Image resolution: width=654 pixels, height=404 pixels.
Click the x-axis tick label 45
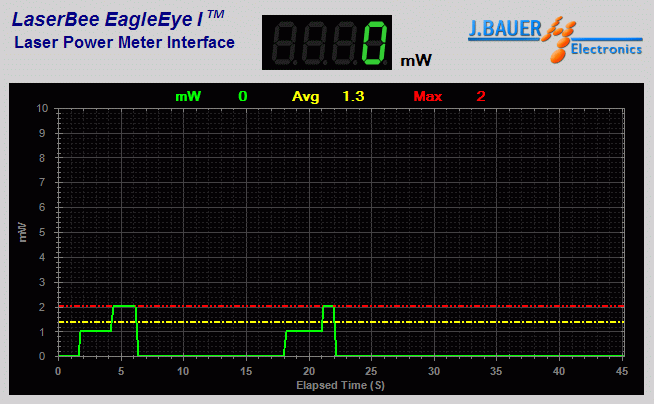point(621,371)
